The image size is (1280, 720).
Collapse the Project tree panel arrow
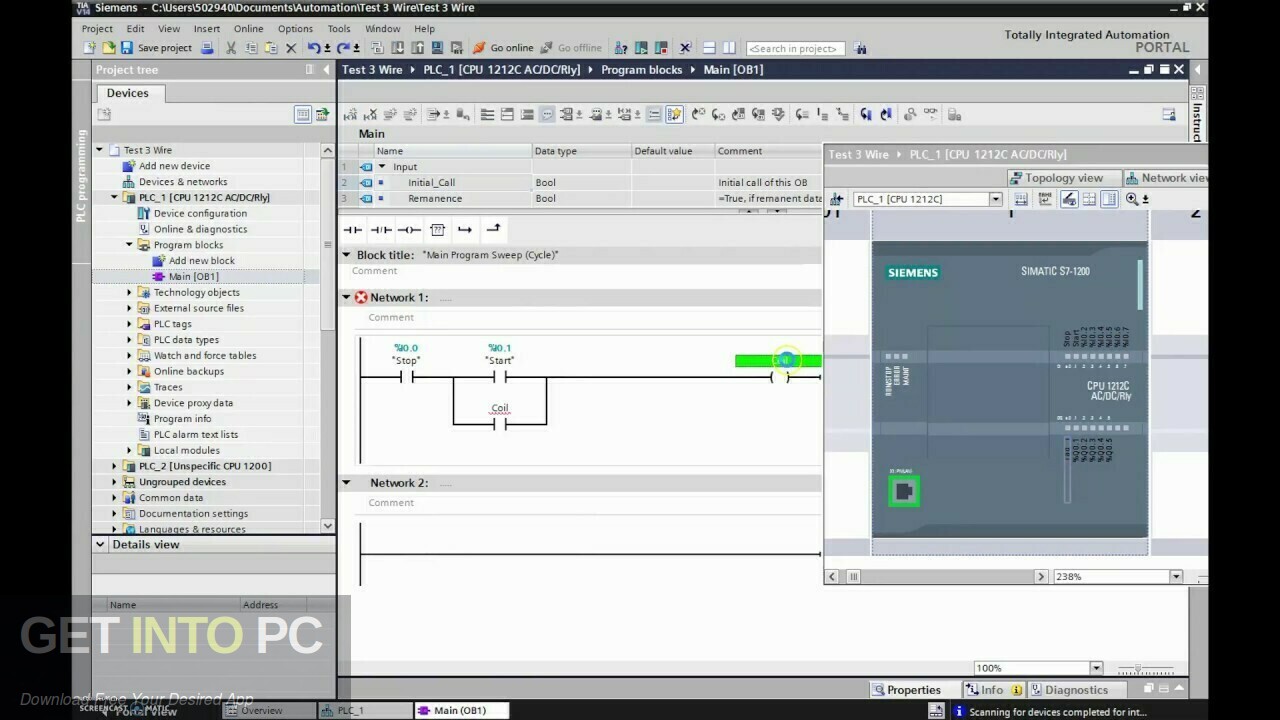click(327, 70)
